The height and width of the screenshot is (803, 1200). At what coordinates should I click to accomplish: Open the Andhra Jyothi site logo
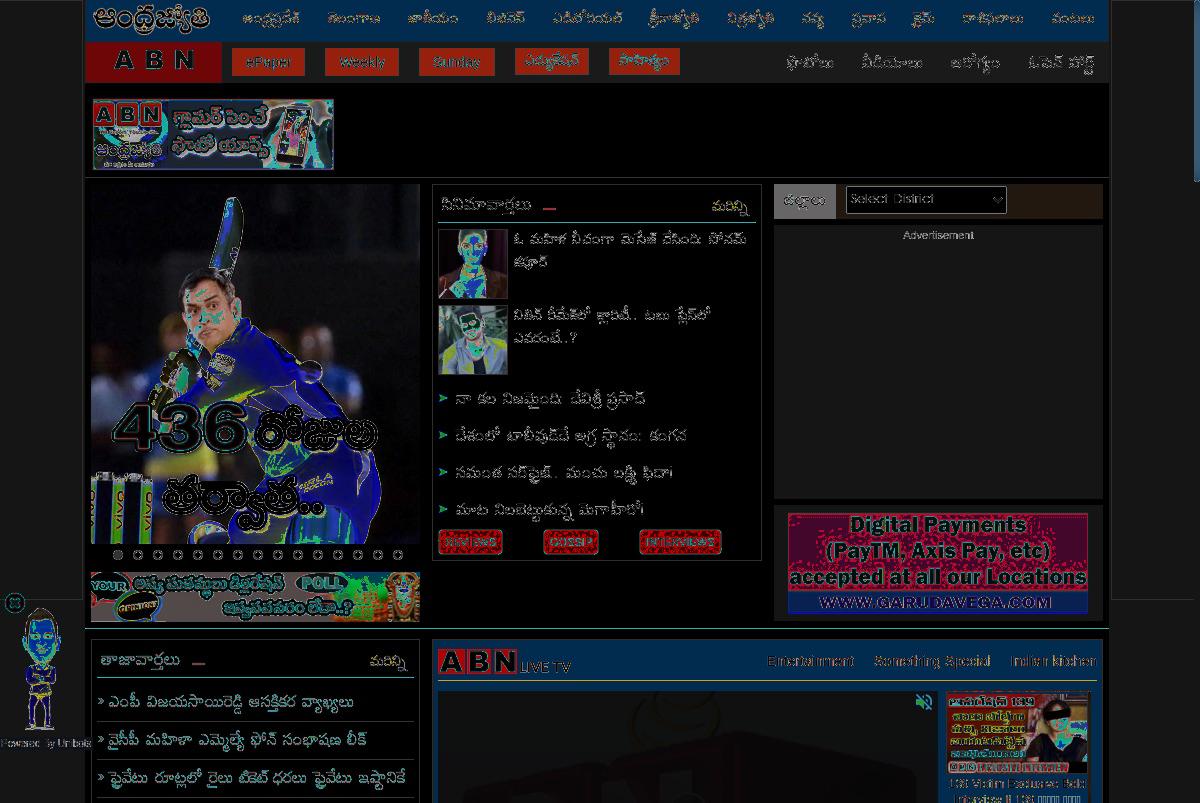(151, 18)
